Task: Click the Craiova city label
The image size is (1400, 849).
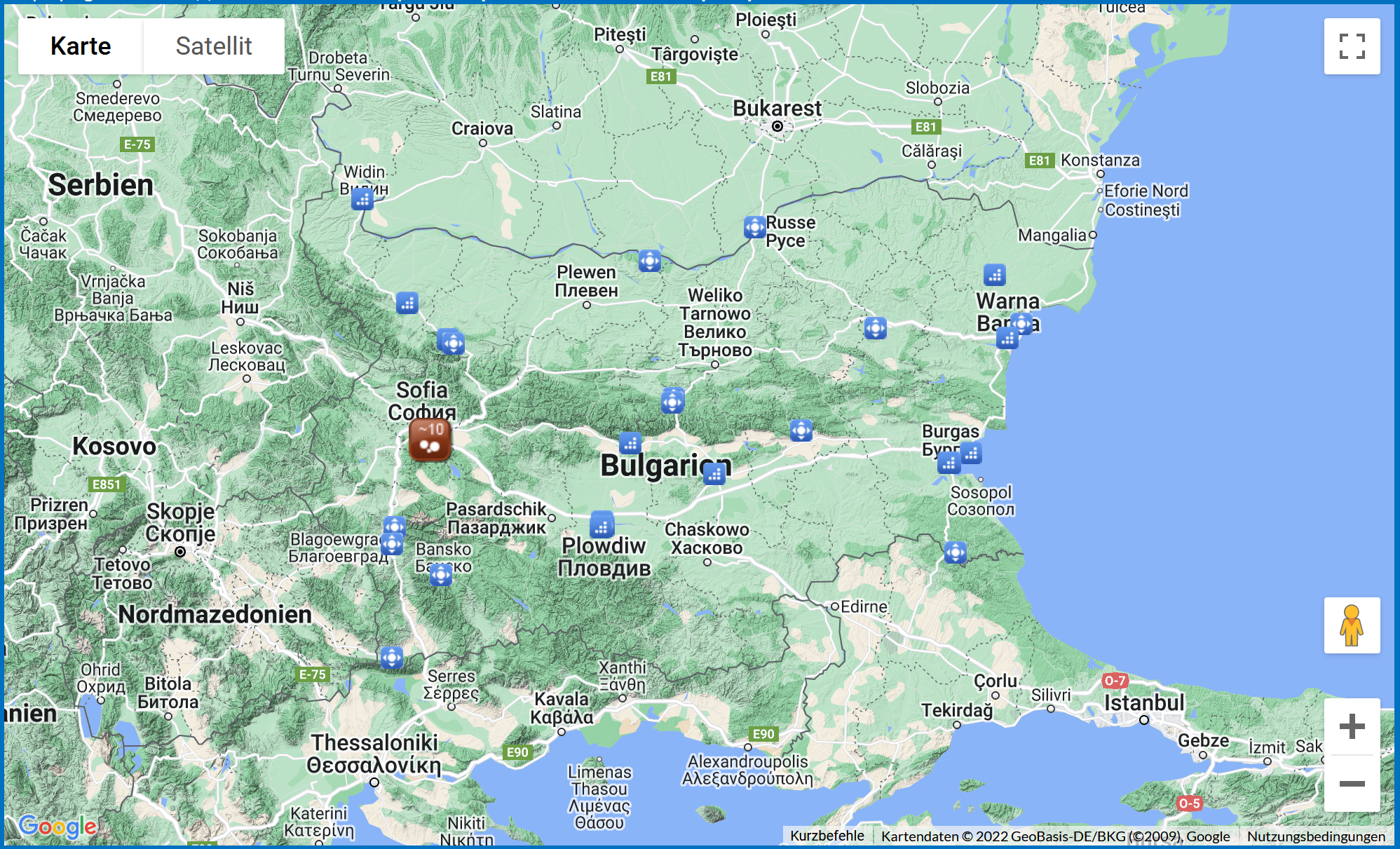Action: [482, 128]
